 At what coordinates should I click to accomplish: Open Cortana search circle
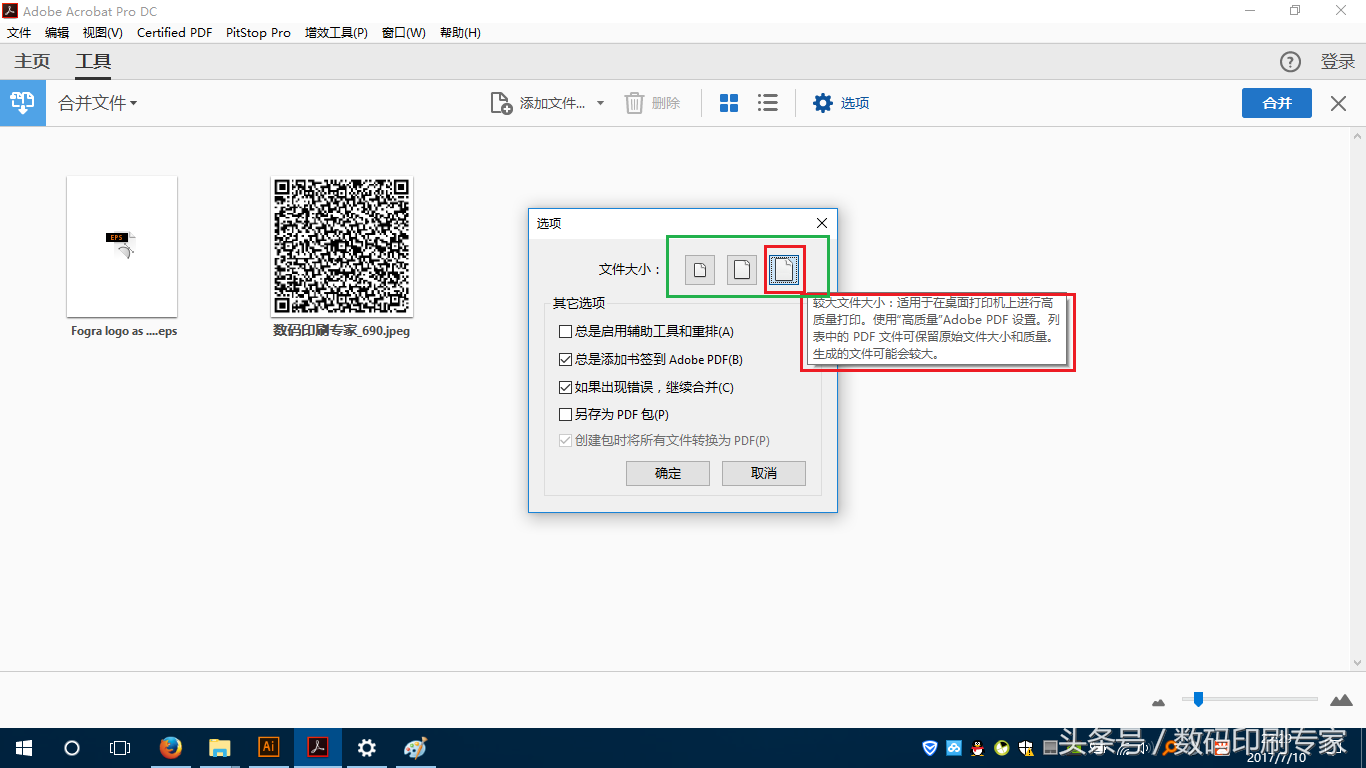[x=72, y=747]
